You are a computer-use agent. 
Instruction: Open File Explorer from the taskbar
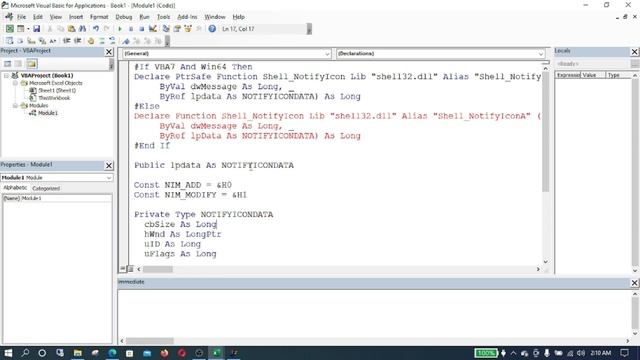(78, 353)
